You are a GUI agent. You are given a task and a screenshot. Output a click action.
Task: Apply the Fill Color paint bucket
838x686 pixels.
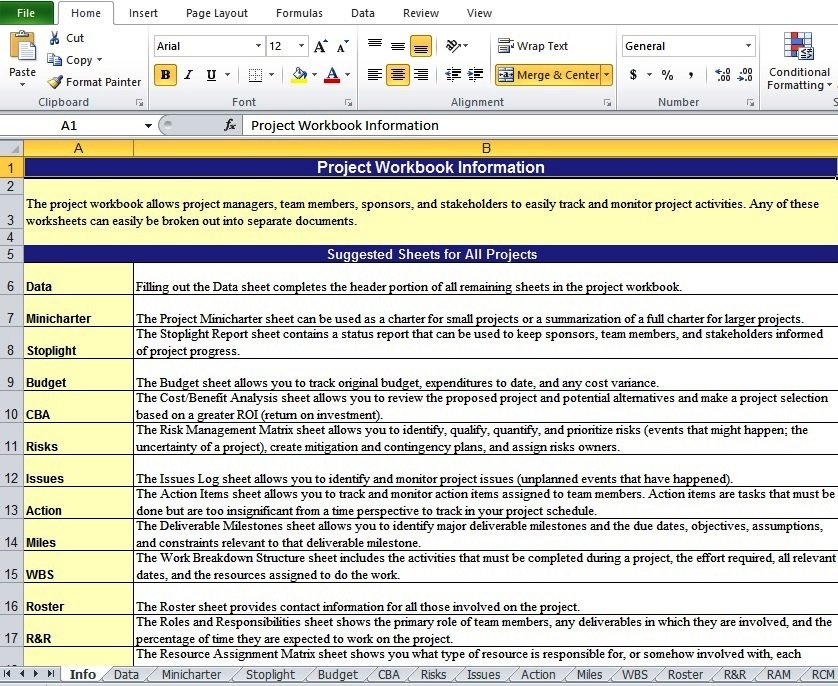tap(299, 75)
